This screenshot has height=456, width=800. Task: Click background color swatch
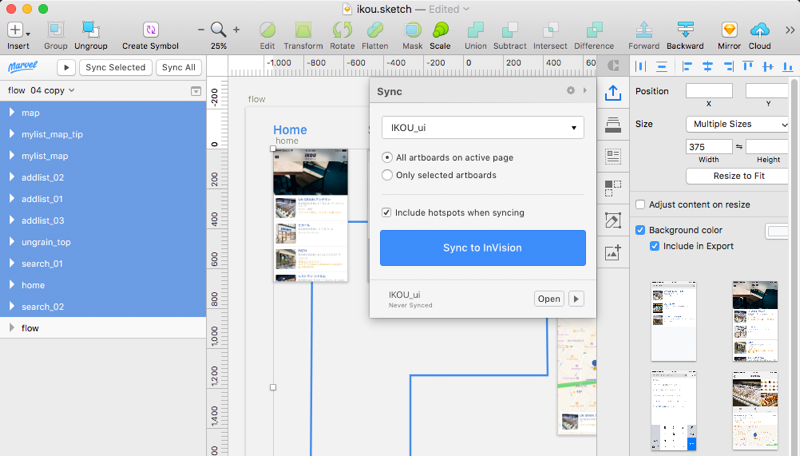click(x=778, y=231)
